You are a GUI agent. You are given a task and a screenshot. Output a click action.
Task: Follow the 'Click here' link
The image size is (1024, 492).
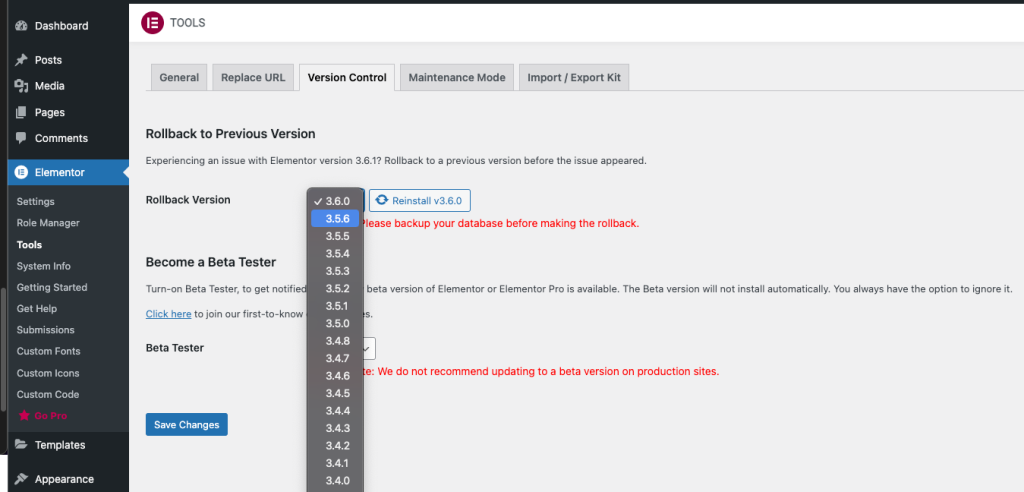(x=168, y=314)
